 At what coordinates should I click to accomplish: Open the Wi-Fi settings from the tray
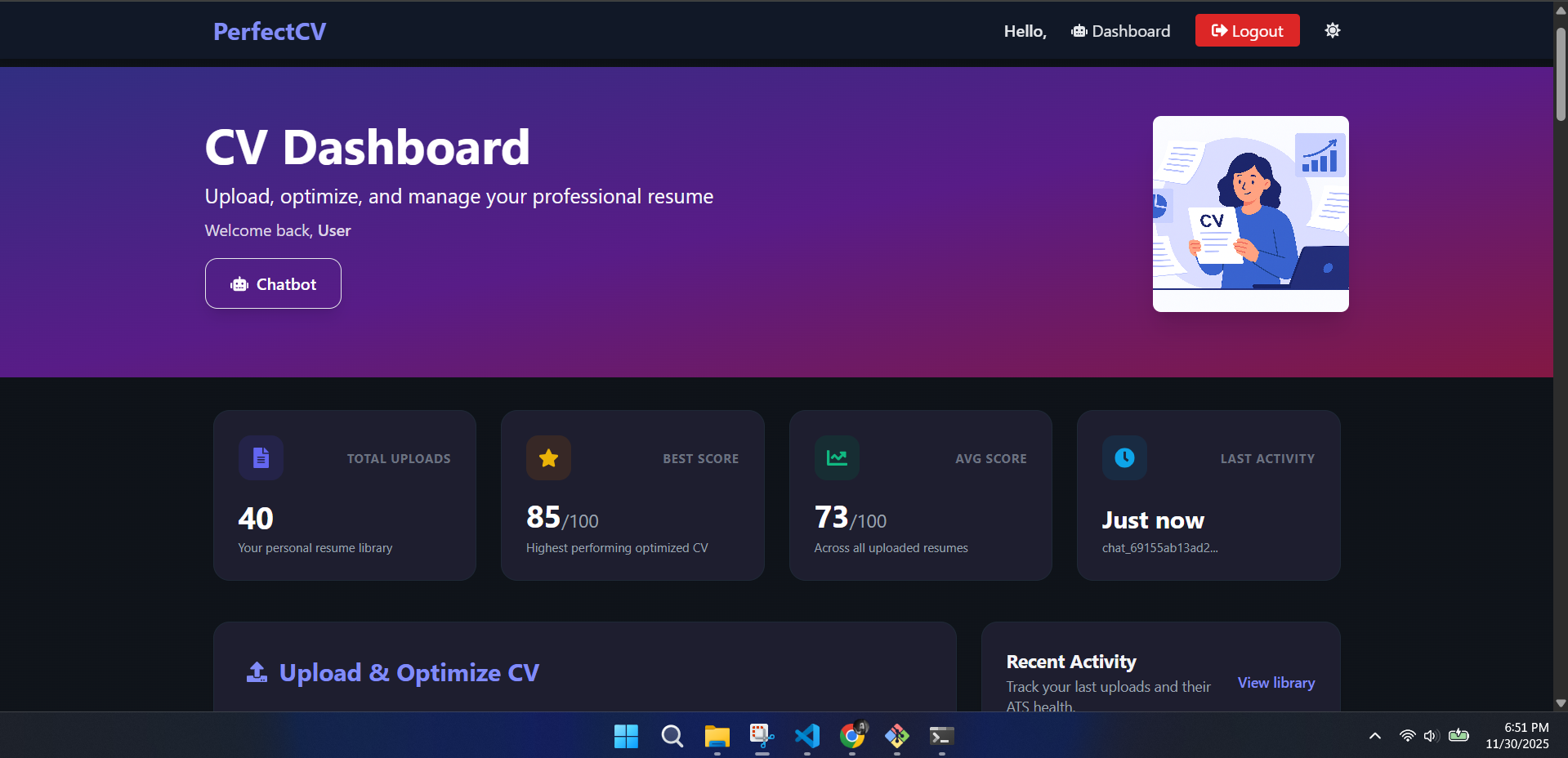(1406, 736)
